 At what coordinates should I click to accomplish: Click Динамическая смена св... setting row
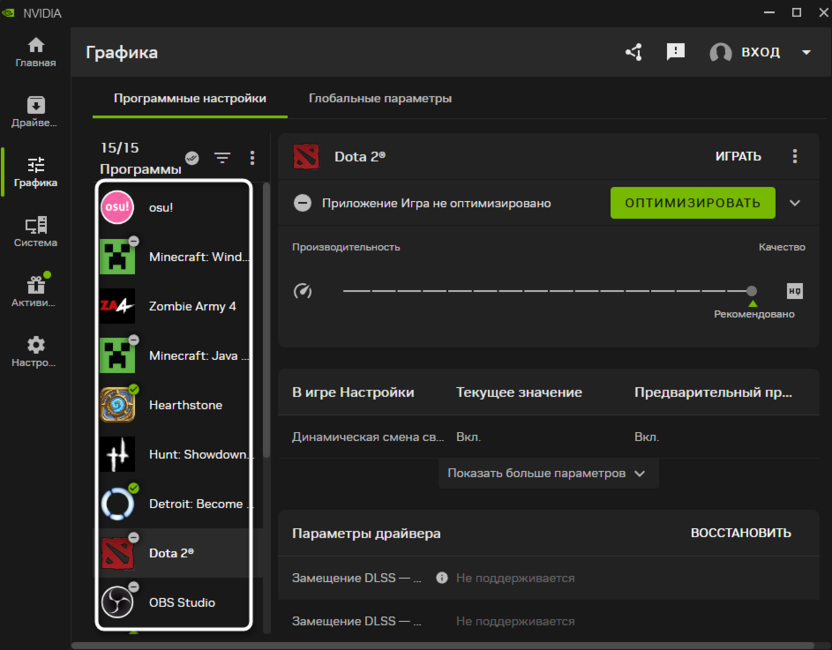click(x=548, y=437)
